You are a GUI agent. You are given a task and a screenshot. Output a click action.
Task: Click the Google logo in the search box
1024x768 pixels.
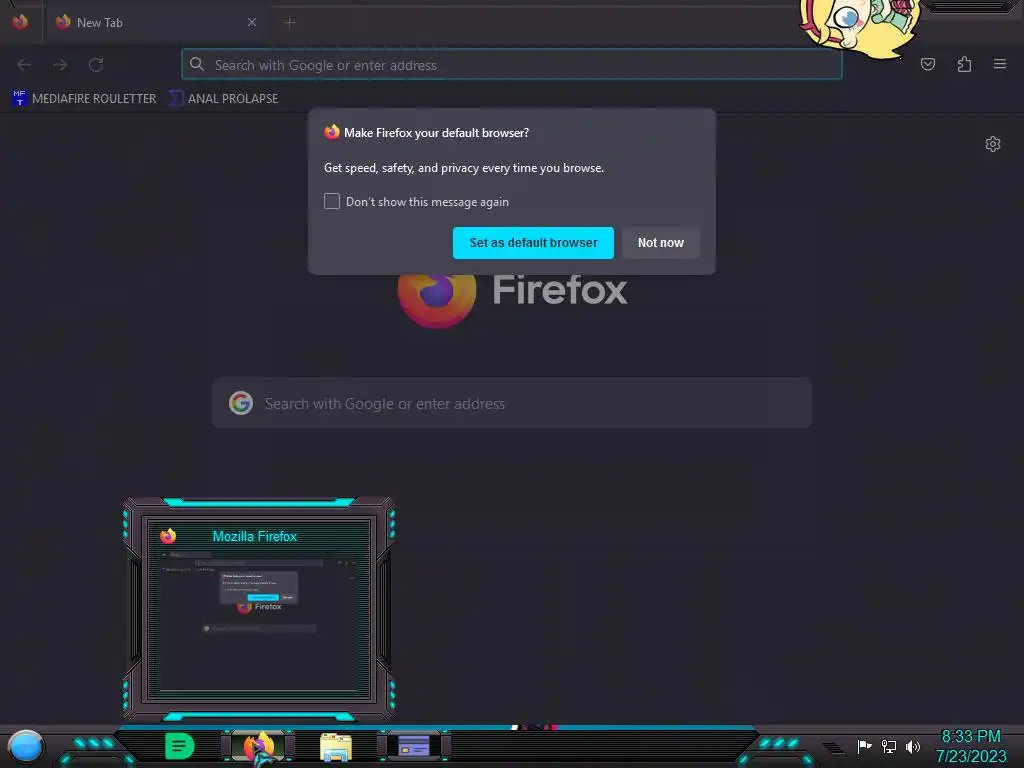(x=241, y=403)
